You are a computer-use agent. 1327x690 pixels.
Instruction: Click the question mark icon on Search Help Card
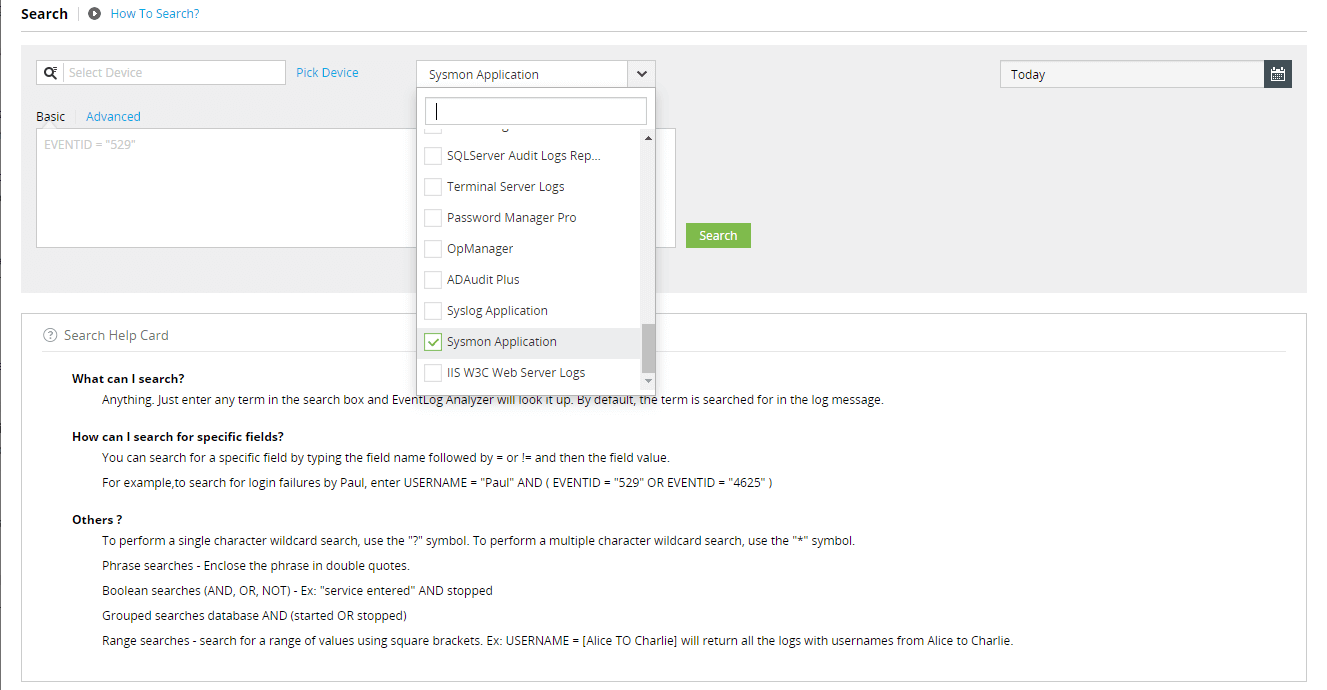[49, 335]
